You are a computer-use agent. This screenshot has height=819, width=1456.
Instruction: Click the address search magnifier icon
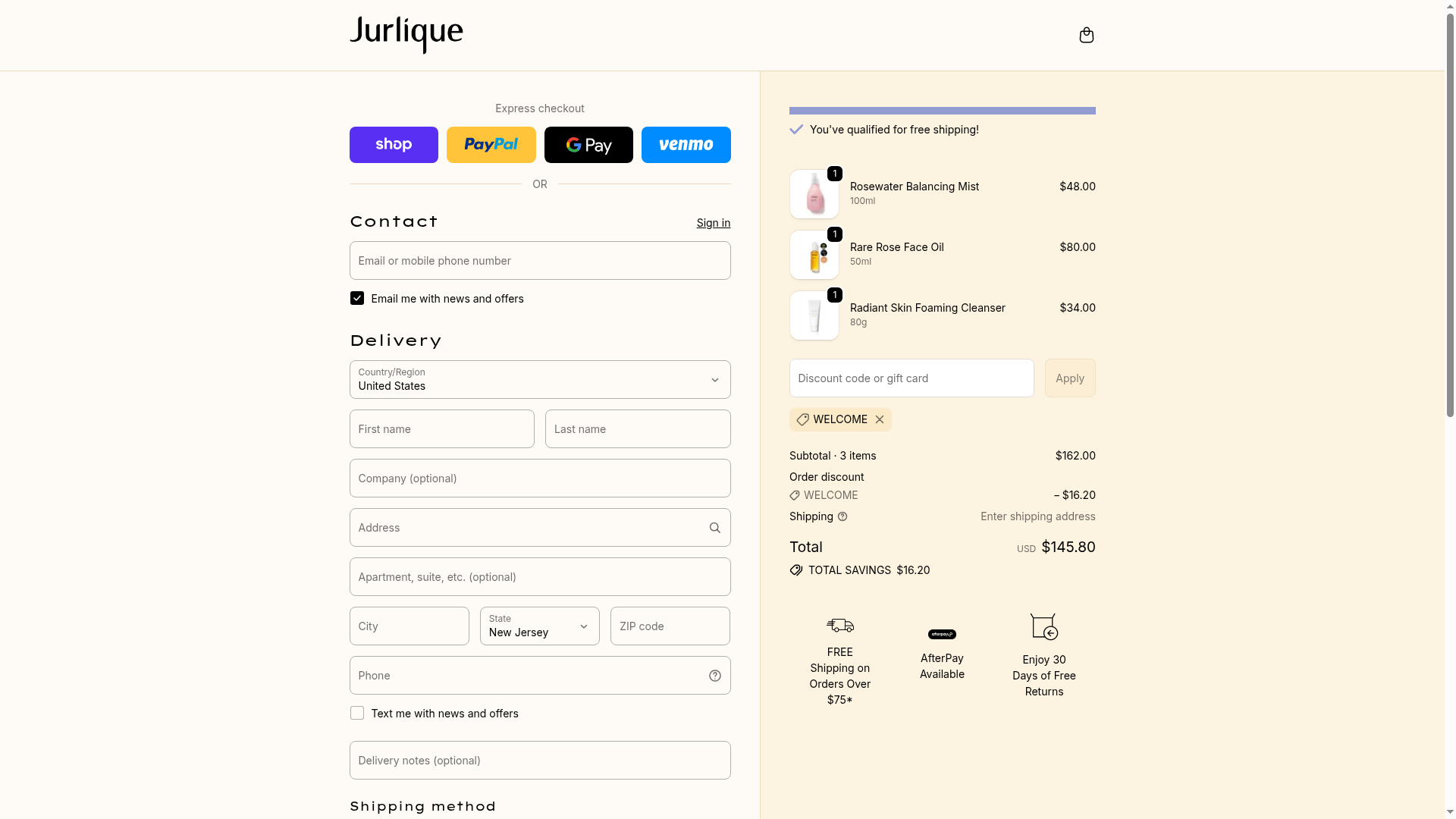coord(714,528)
